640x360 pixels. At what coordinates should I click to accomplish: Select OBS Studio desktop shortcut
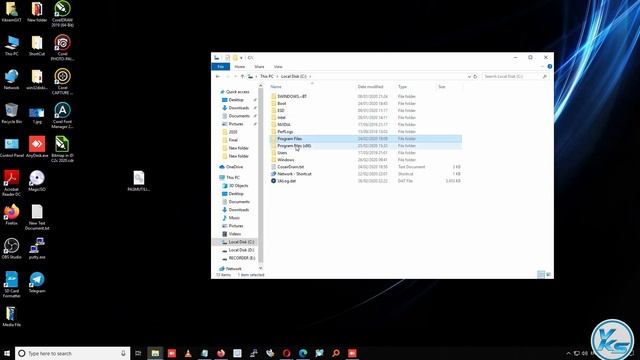coord(11,249)
